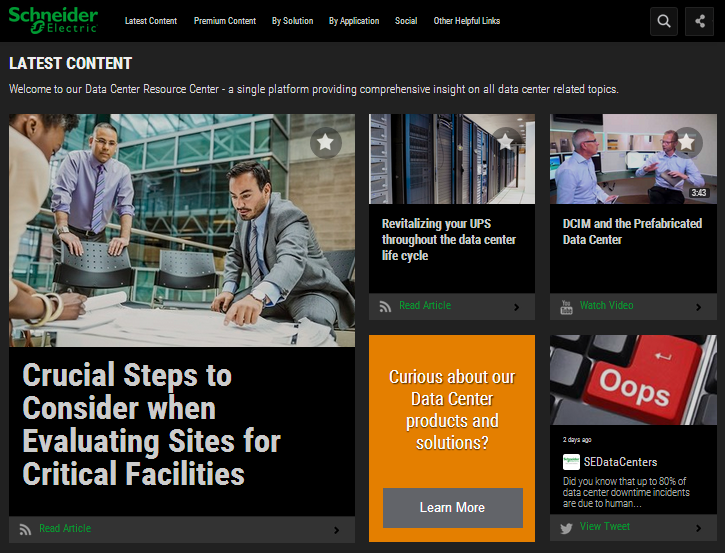Click the View Tweet link
The width and height of the screenshot is (725, 553).
pos(605,527)
